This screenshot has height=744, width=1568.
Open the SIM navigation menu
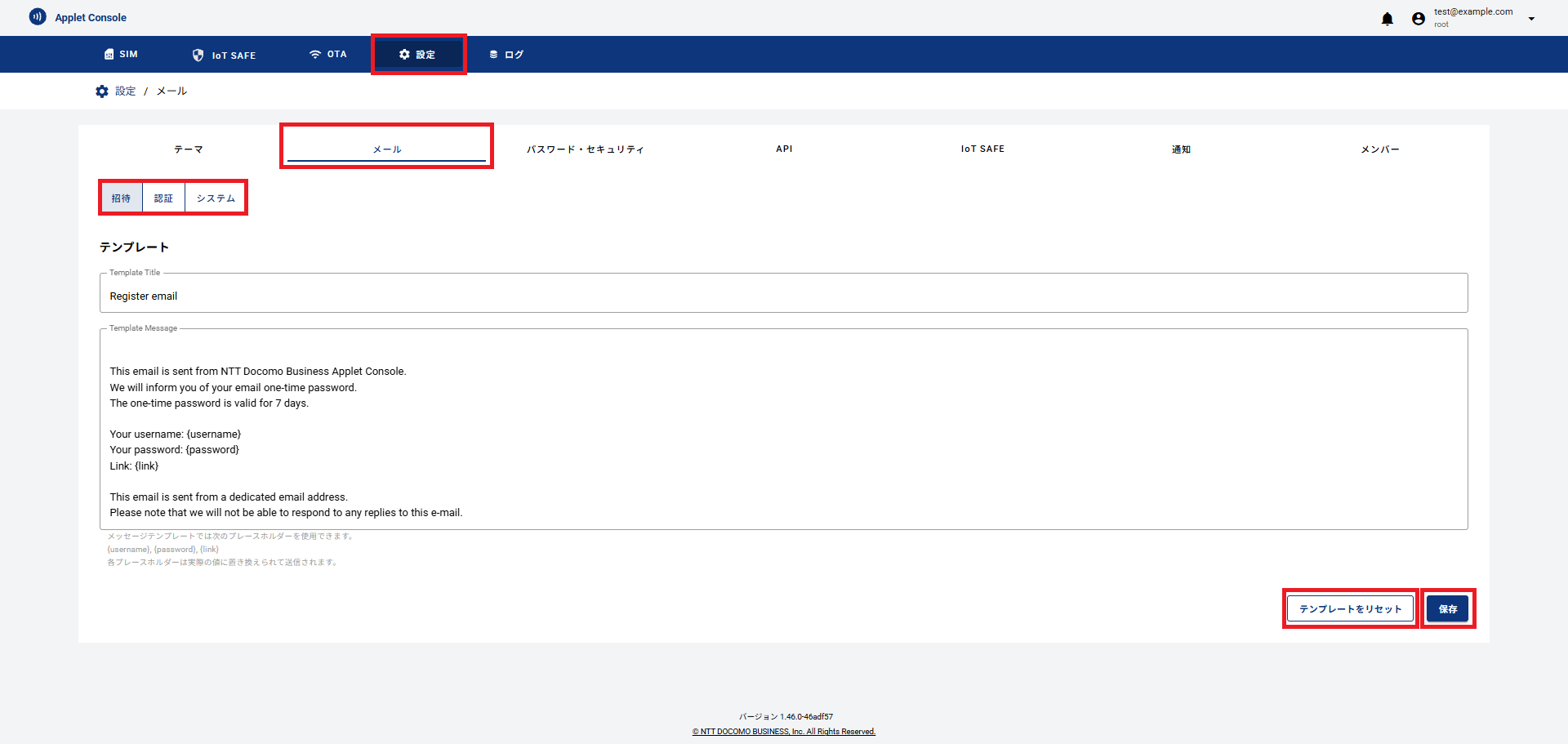click(x=121, y=55)
